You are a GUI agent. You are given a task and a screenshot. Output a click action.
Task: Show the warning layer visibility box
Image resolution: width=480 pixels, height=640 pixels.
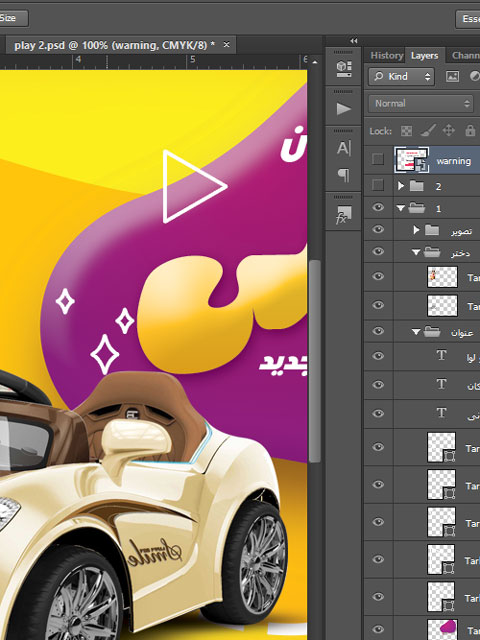pyautogui.click(x=378, y=159)
